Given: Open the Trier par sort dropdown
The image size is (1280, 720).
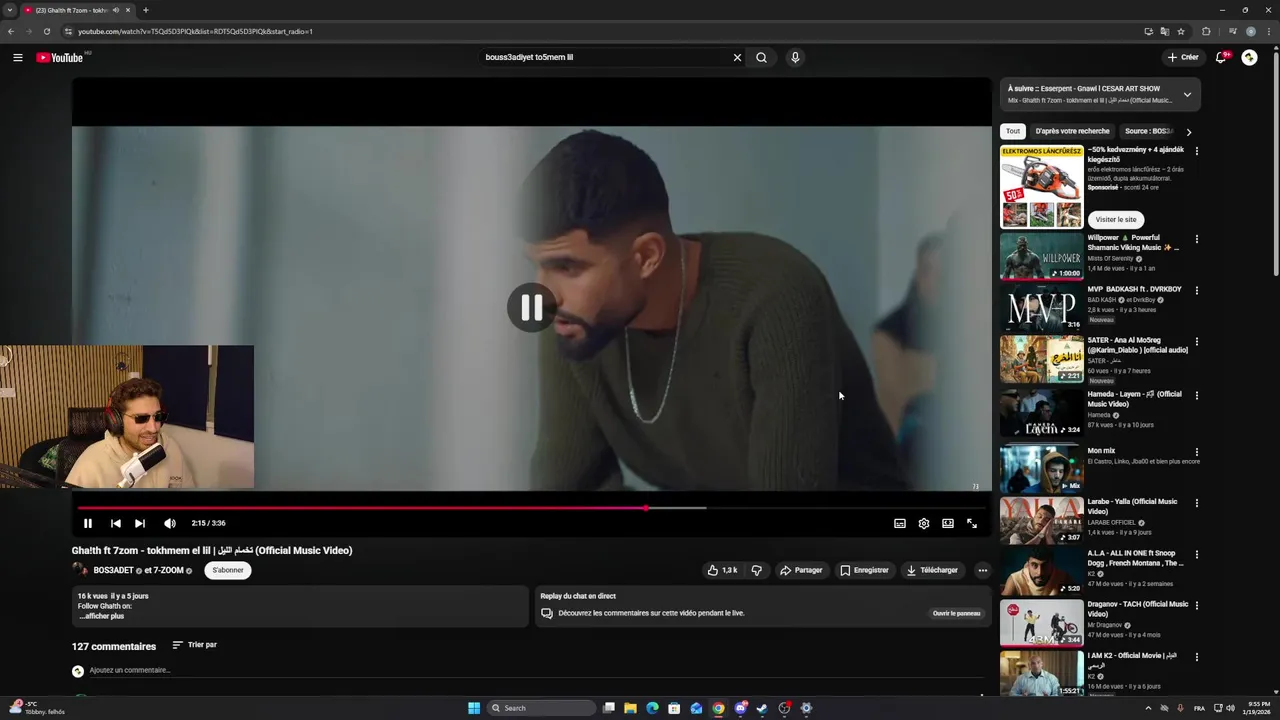Looking at the screenshot, I should point(194,645).
